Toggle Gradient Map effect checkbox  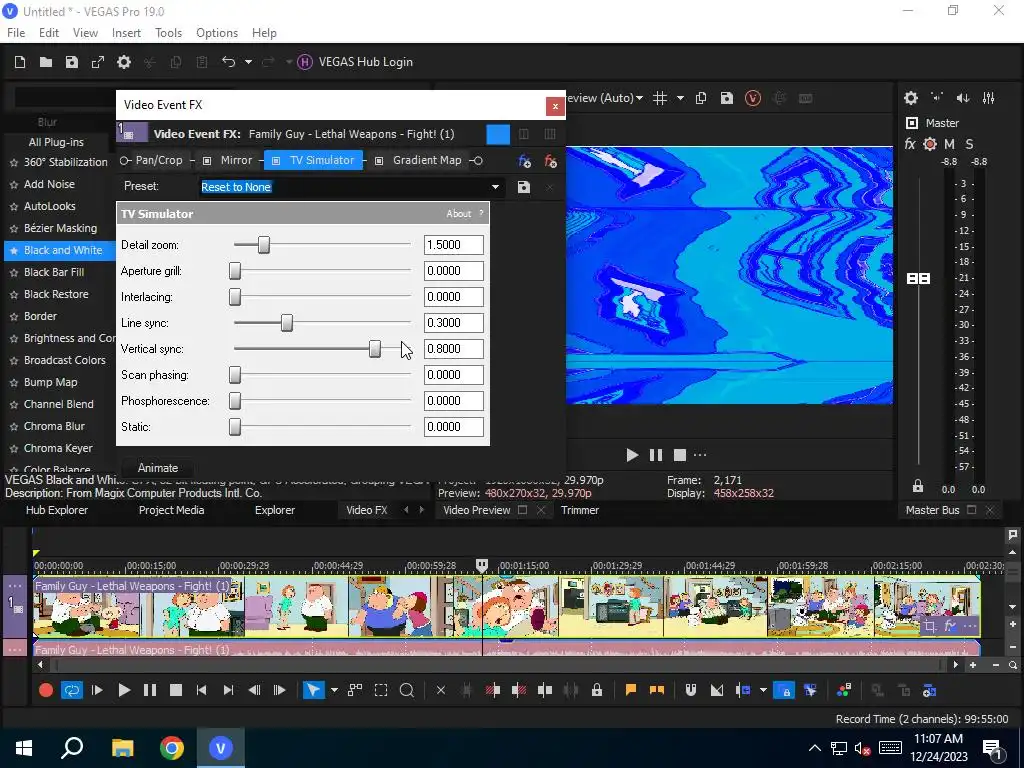tap(379, 161)
